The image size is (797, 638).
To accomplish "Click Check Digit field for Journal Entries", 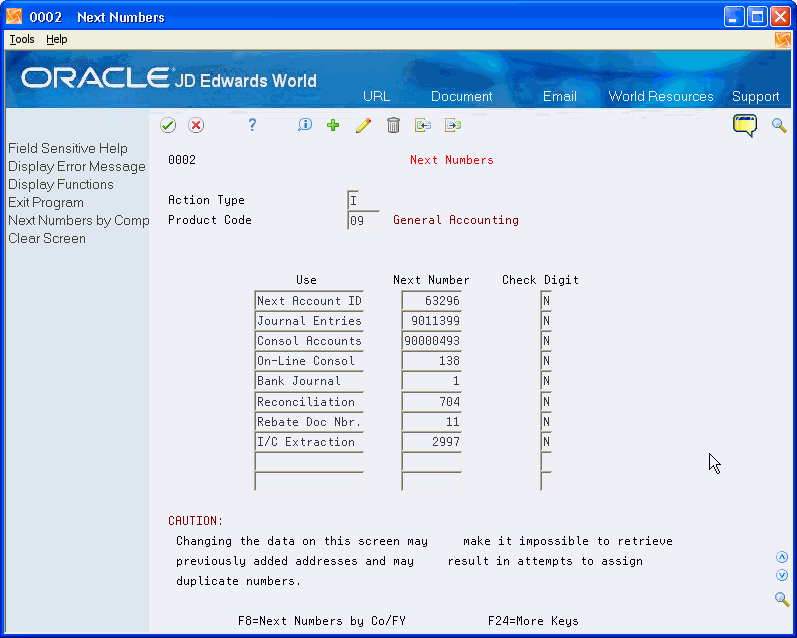I will click(x=546, y=321).
